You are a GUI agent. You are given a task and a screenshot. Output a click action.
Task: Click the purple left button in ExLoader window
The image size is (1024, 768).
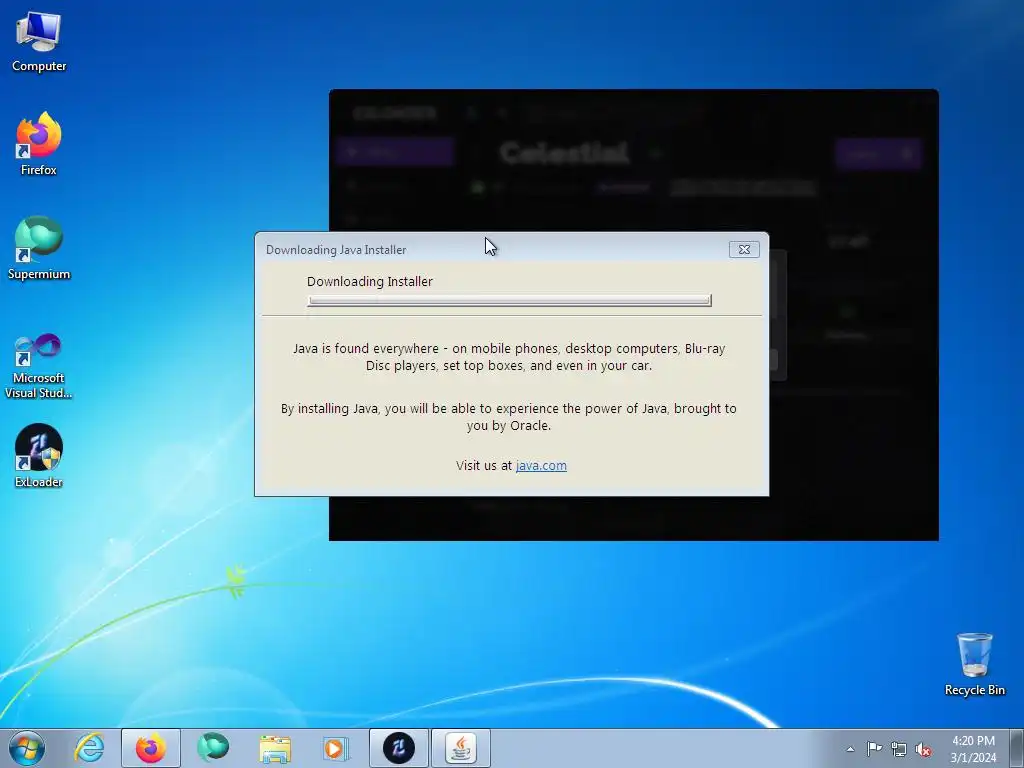[x=395, y=152]
